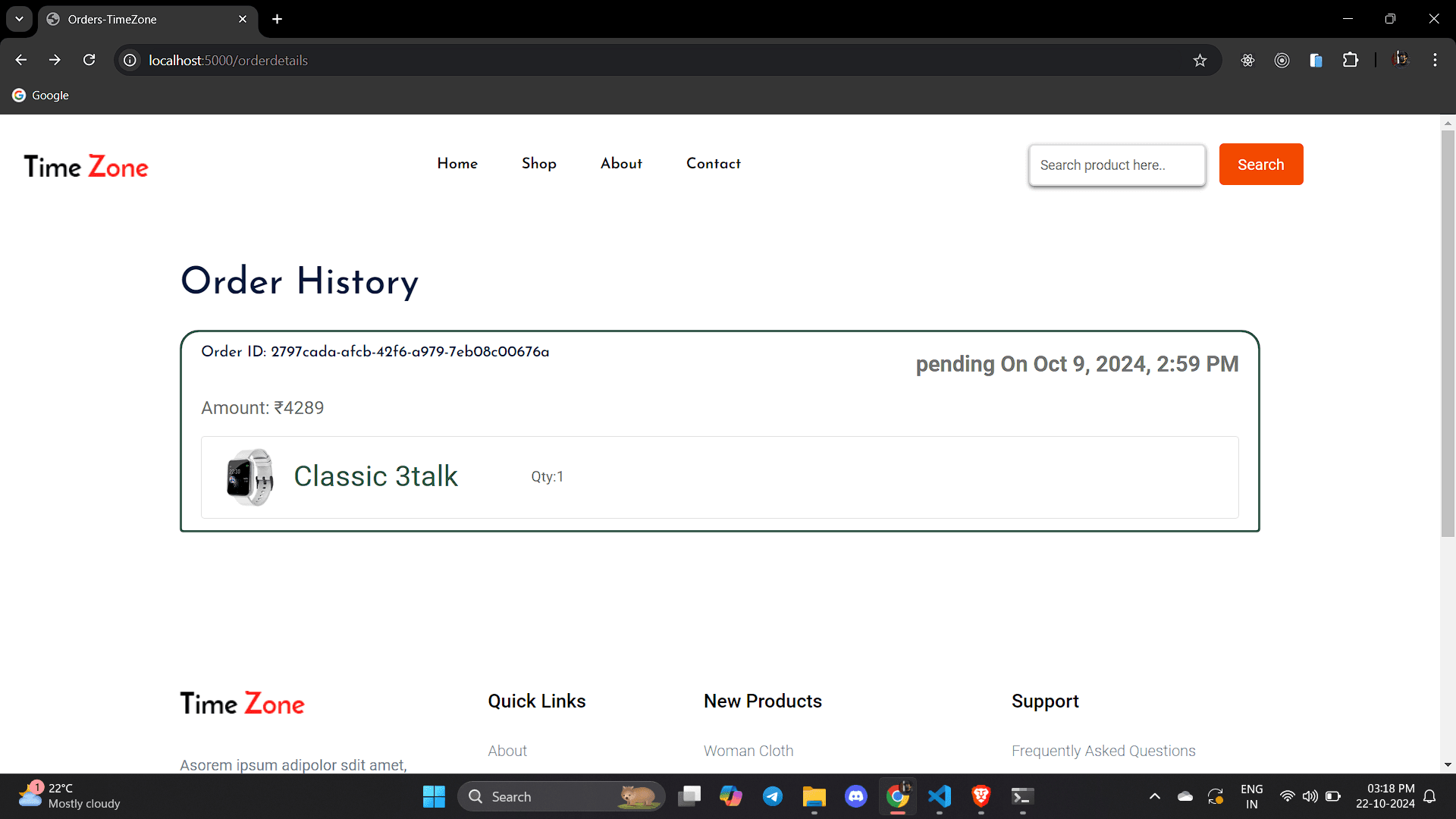Click page vertical scrollbar thumb

pyautogui.click(x=1448, y=334)
